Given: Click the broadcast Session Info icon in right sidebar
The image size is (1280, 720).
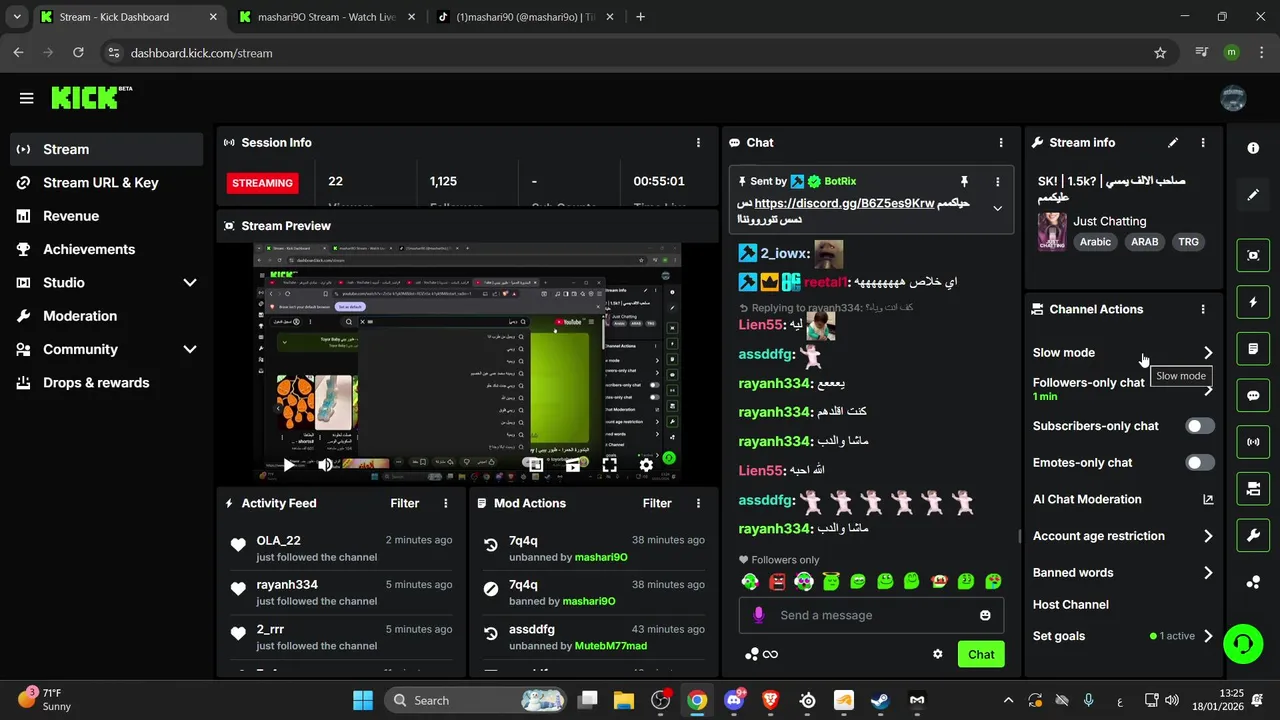Looking at the screenshot, I should tap(1253, 442).
